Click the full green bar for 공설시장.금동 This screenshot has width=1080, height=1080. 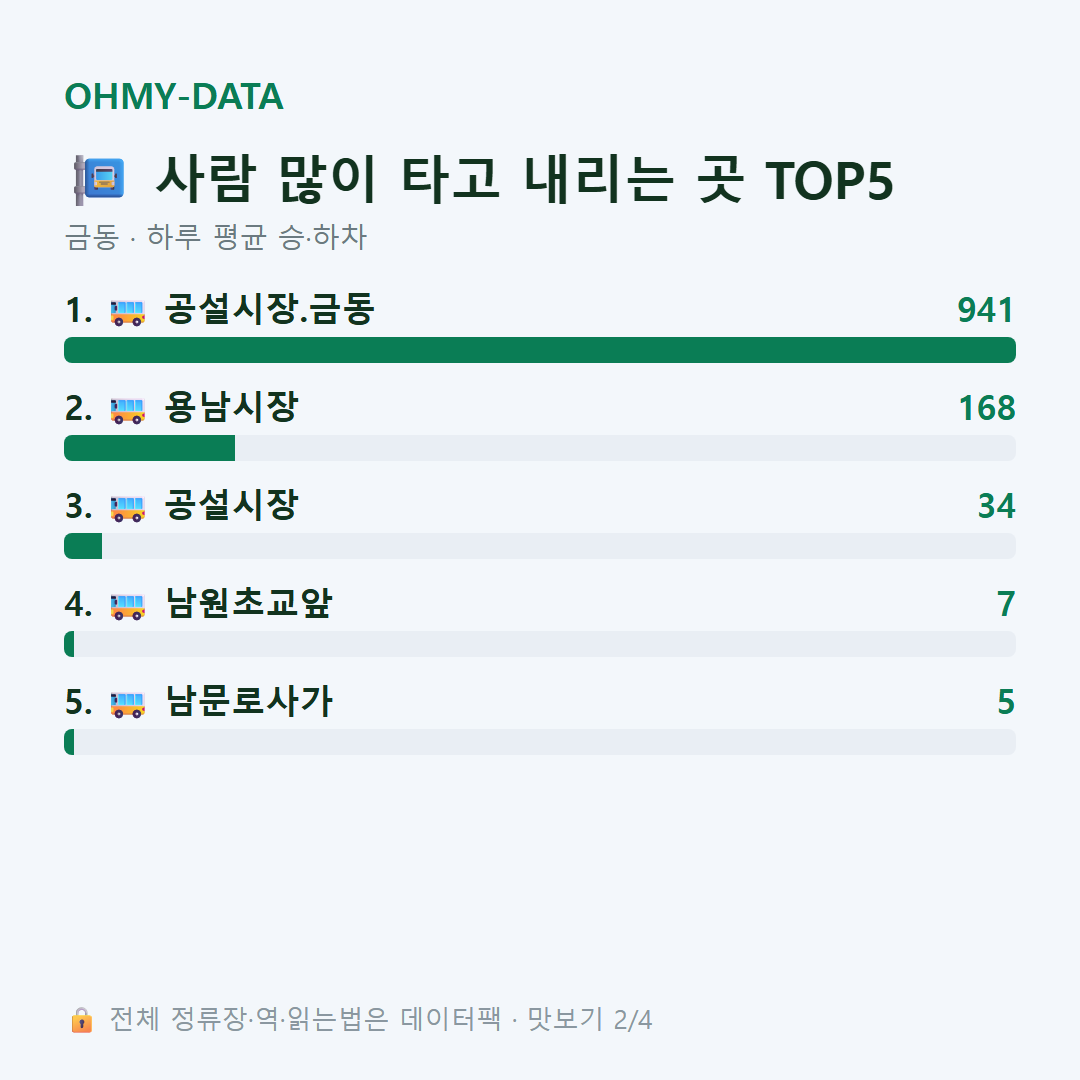coord(540,350)
